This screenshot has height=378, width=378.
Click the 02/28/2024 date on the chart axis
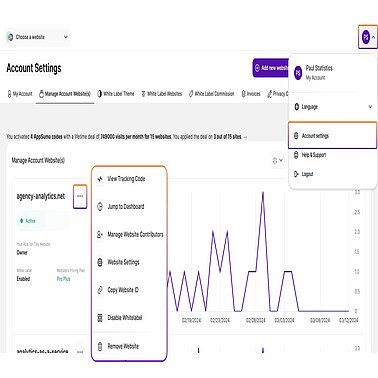[255, 320]
